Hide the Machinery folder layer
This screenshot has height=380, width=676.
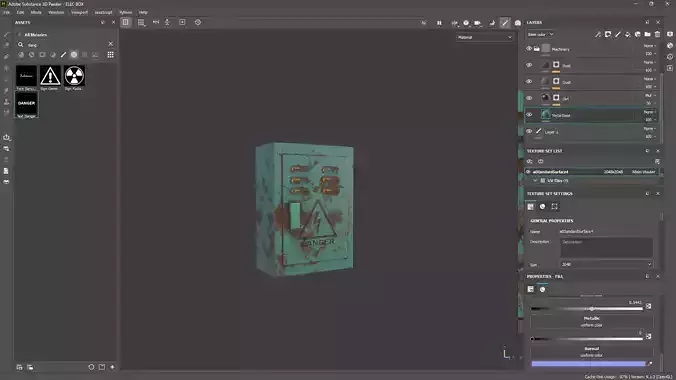point(529,49)
